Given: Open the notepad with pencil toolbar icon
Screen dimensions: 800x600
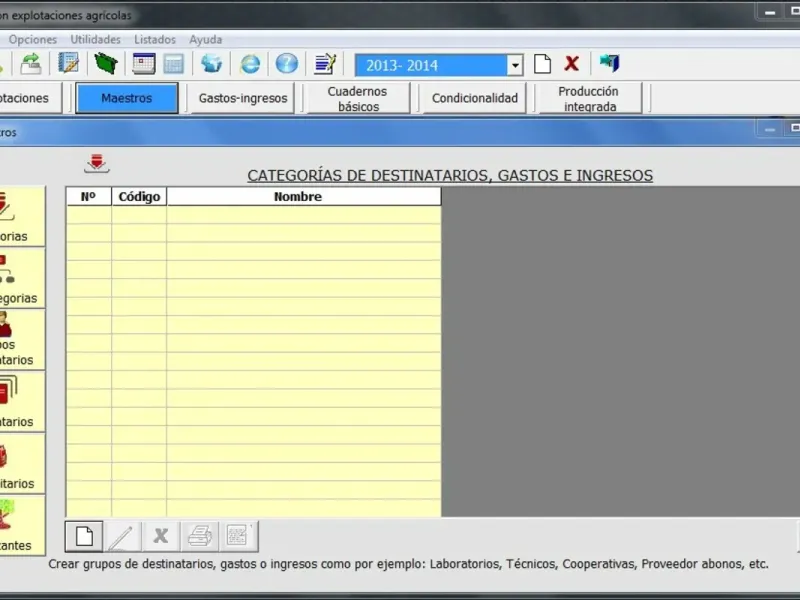Looking at the screenshot, I should pyautogui.click(x=68, y=64).
